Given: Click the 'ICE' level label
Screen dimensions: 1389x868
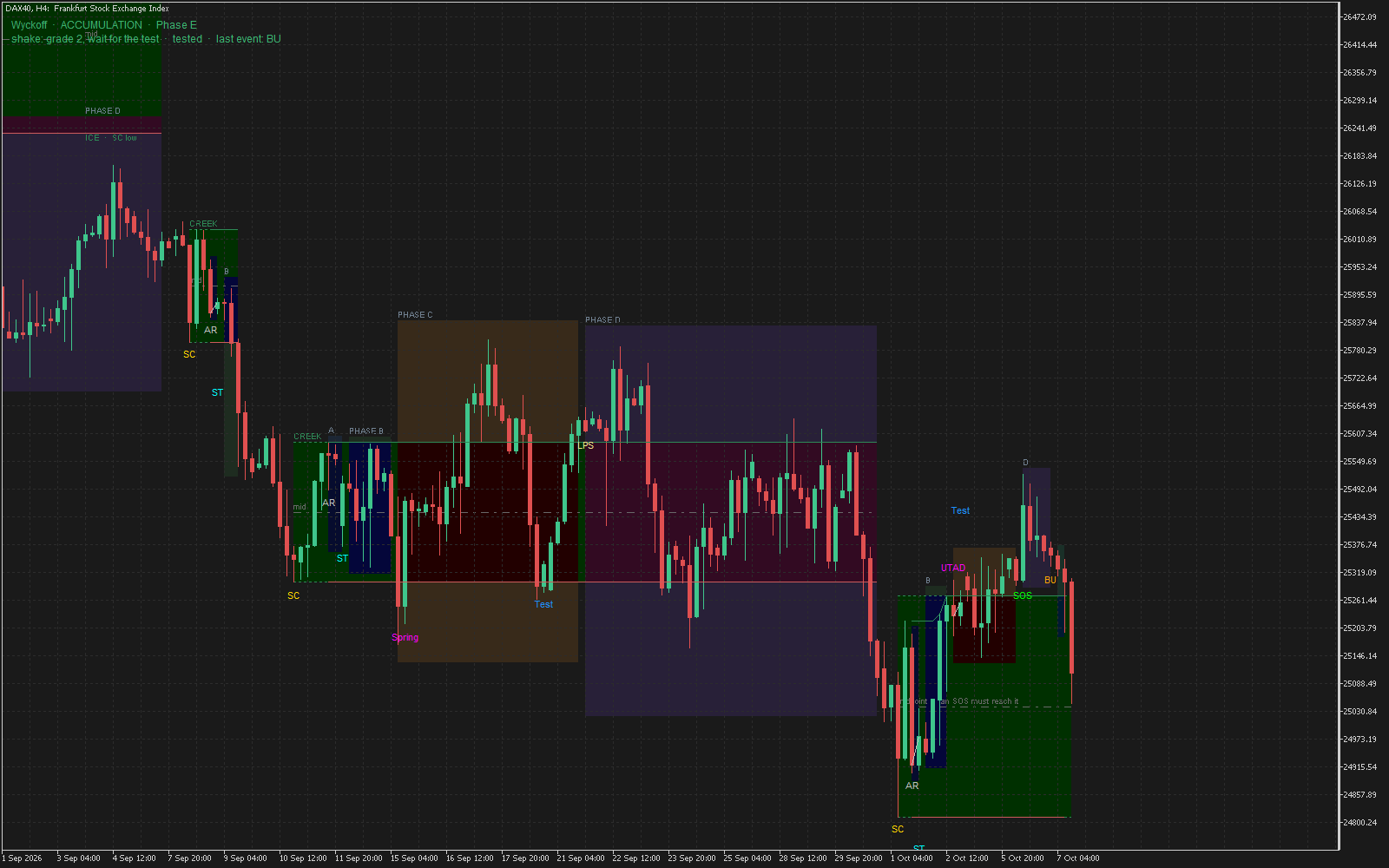Looking at the screenshot, I should 92,138.
